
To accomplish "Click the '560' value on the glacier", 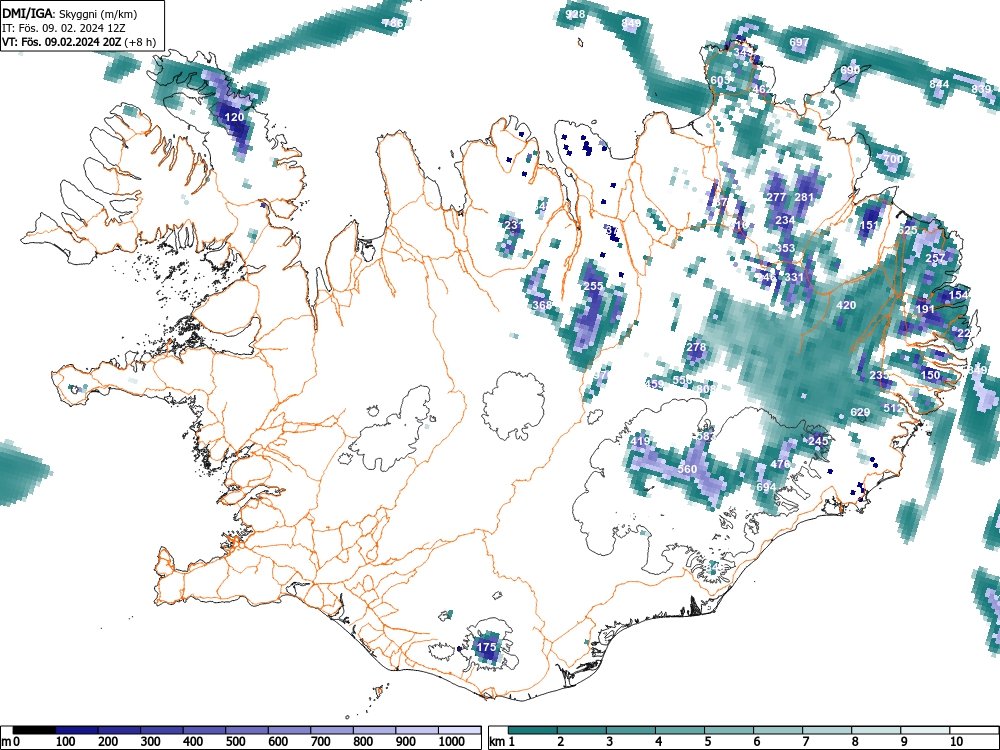I will click(x=687, y=468).
